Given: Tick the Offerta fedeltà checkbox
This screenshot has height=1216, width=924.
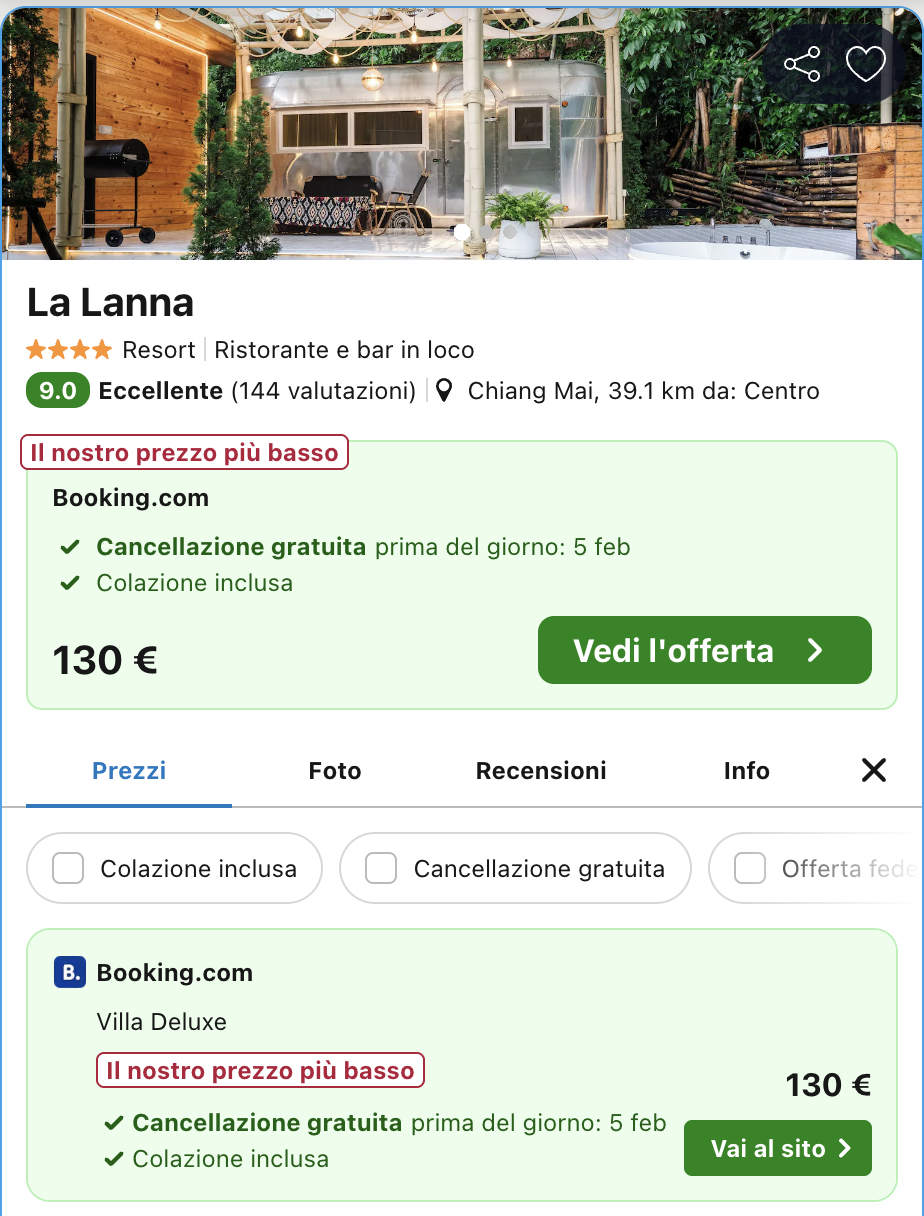Looking at the screenshot, I should coord(749,868).
